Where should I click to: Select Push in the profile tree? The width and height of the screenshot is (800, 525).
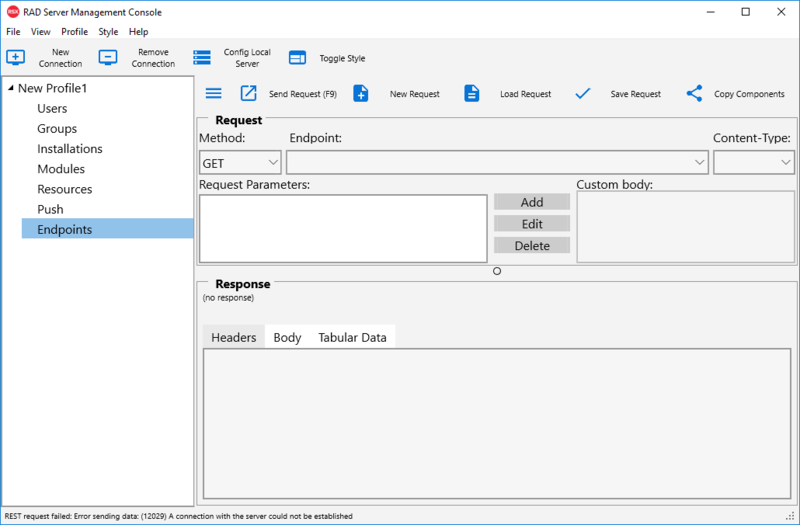pos(51,209)
